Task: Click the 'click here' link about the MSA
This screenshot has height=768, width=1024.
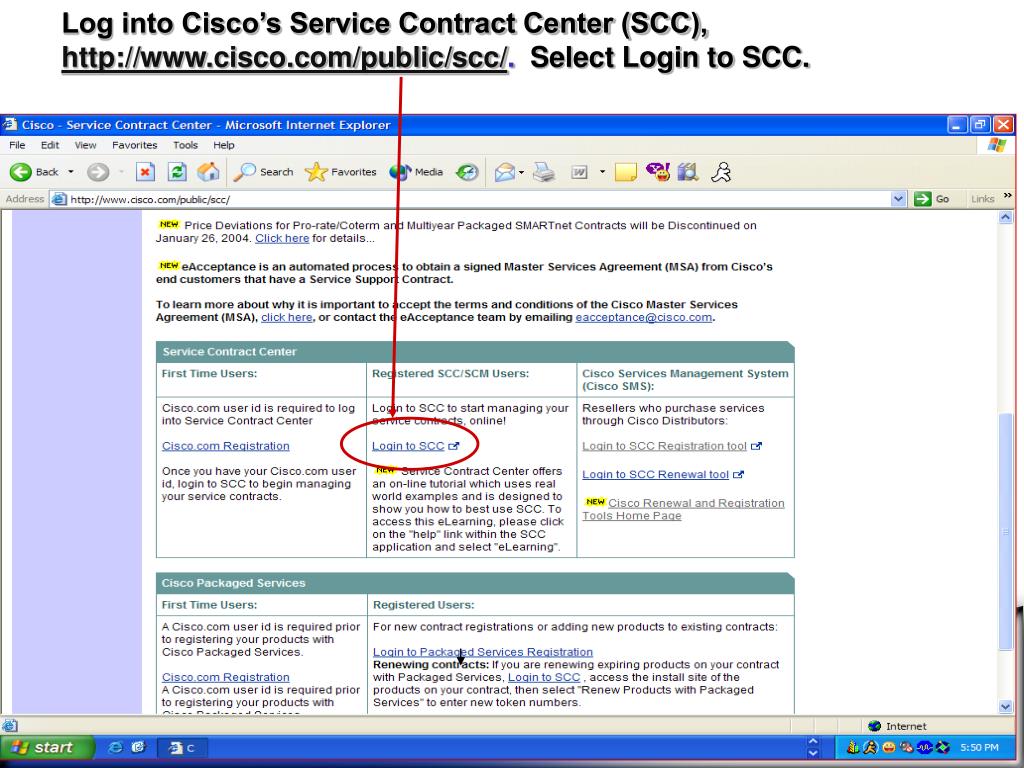Action: (287, 317)
